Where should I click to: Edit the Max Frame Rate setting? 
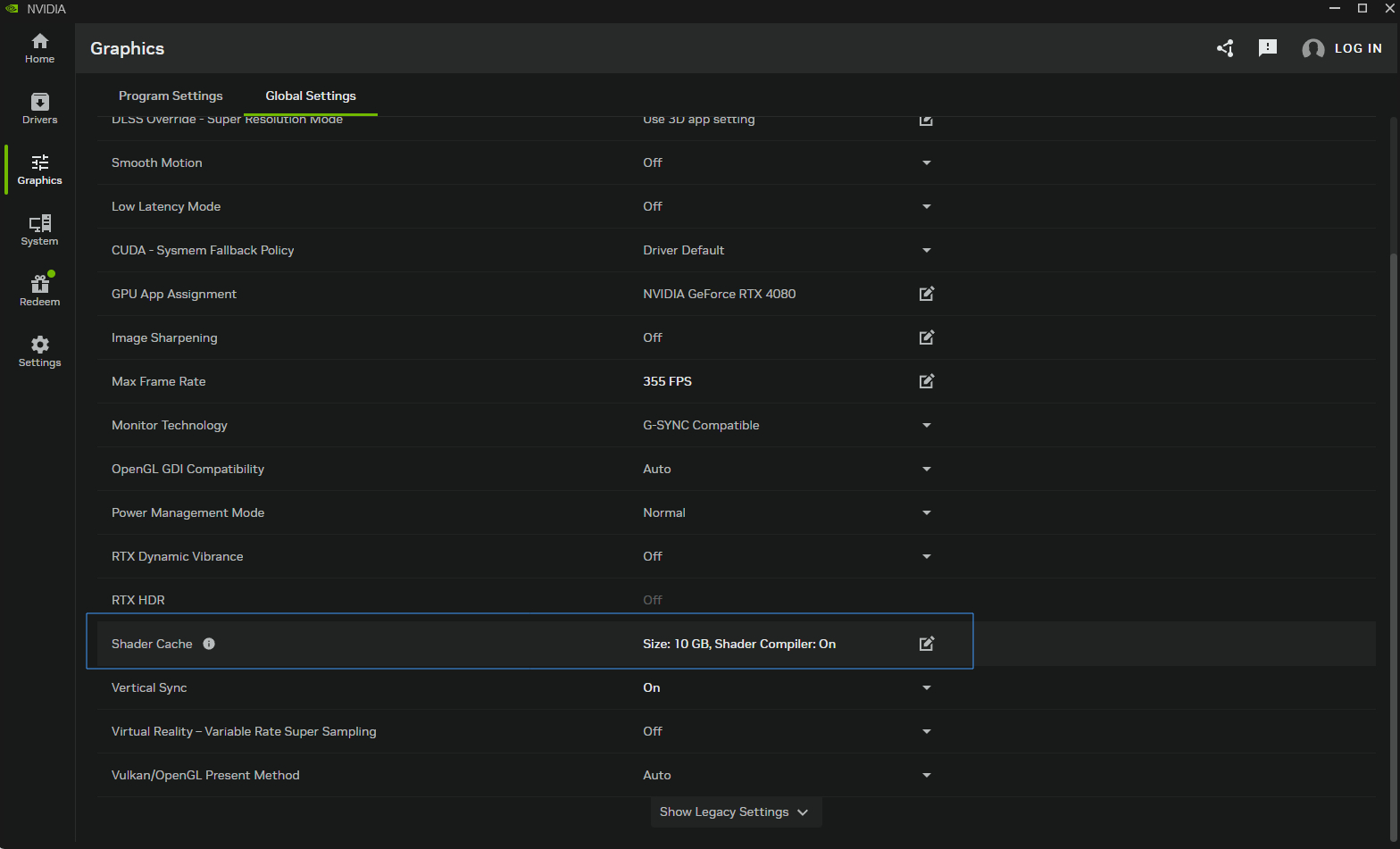tap(927, 381)
